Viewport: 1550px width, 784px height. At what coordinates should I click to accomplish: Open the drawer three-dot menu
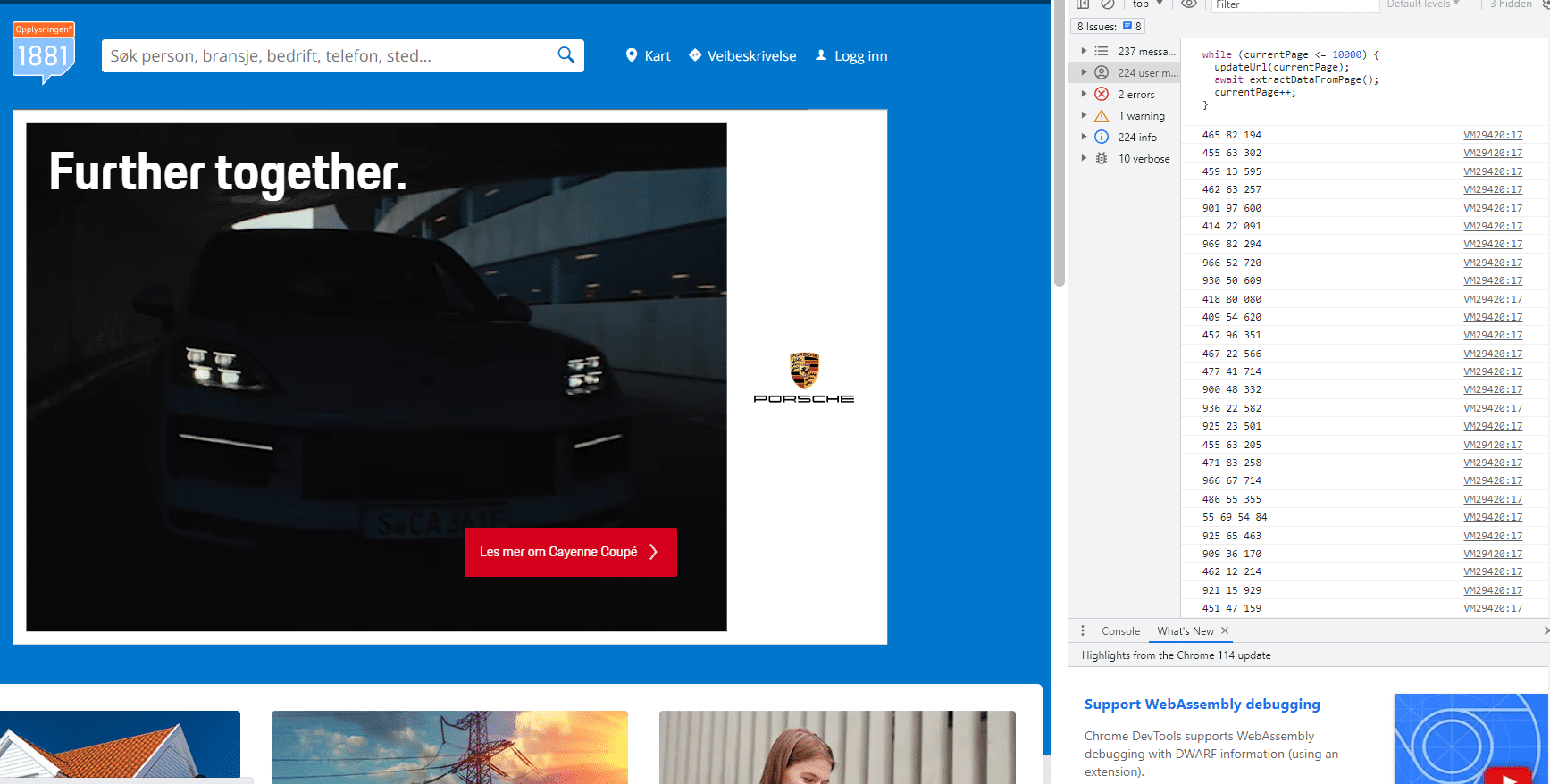1083,630
